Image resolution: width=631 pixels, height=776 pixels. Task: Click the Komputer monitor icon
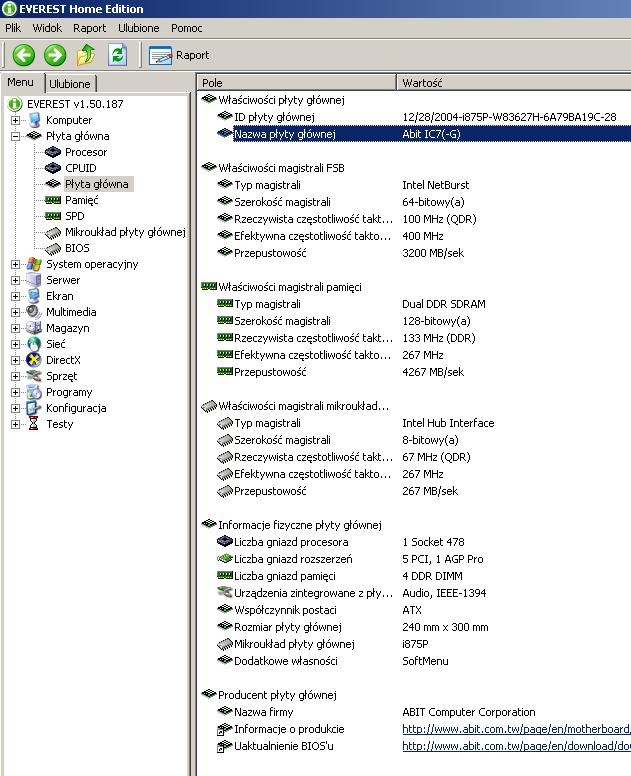(34, 120)
